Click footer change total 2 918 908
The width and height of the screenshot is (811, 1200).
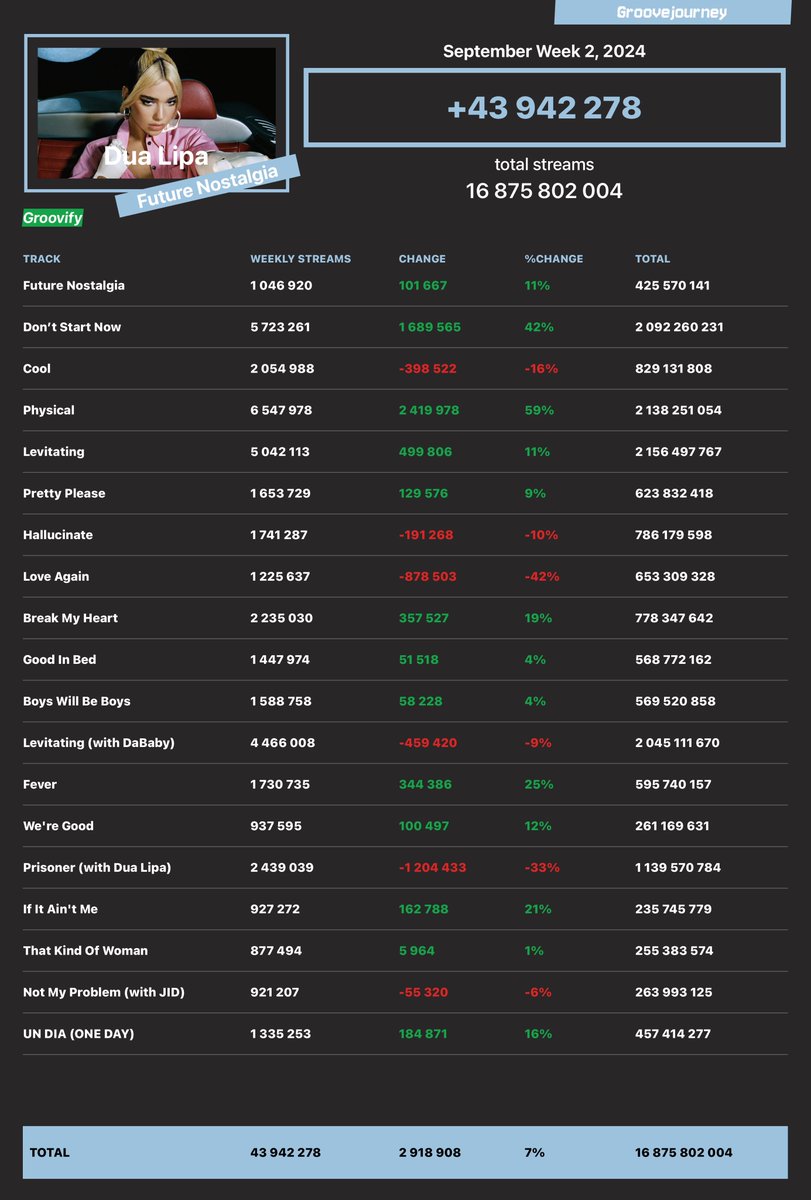coord(429,1153)
